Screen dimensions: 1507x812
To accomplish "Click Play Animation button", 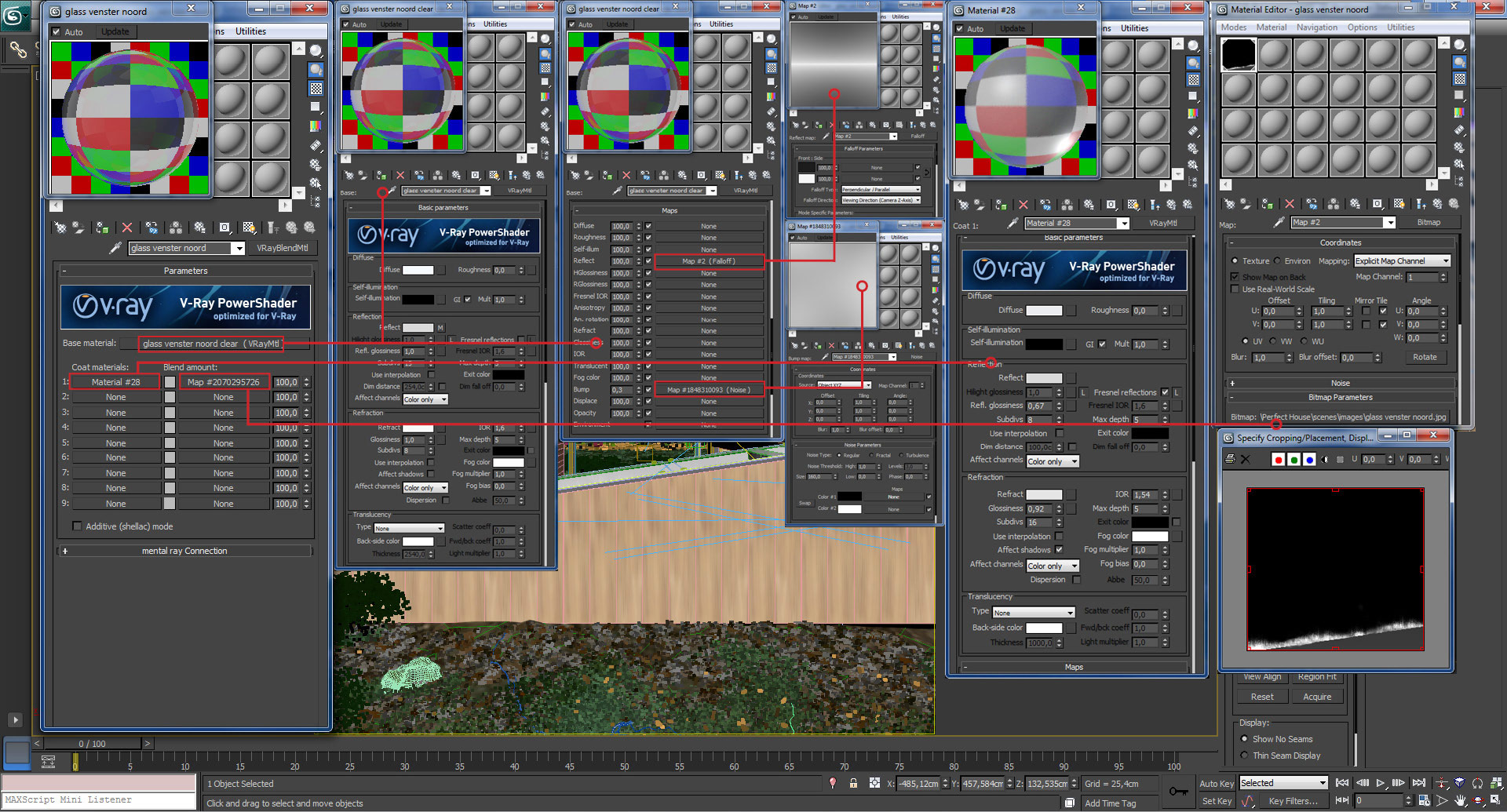I will pyautogui.click(x=1381, y=783).
